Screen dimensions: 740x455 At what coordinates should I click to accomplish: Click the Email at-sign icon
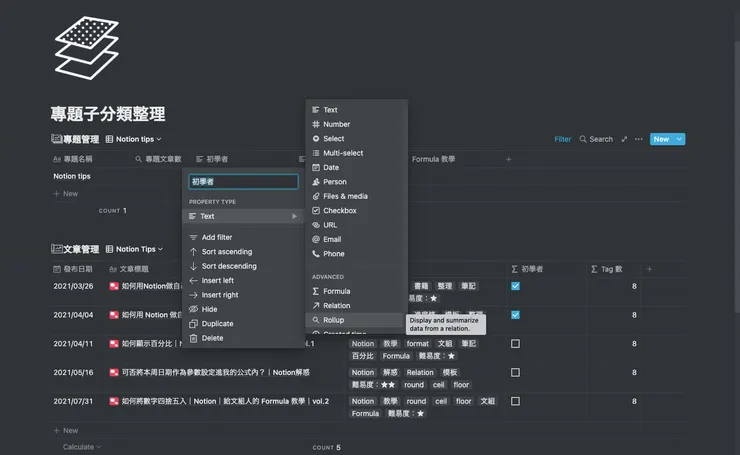(x=316, y=239)
